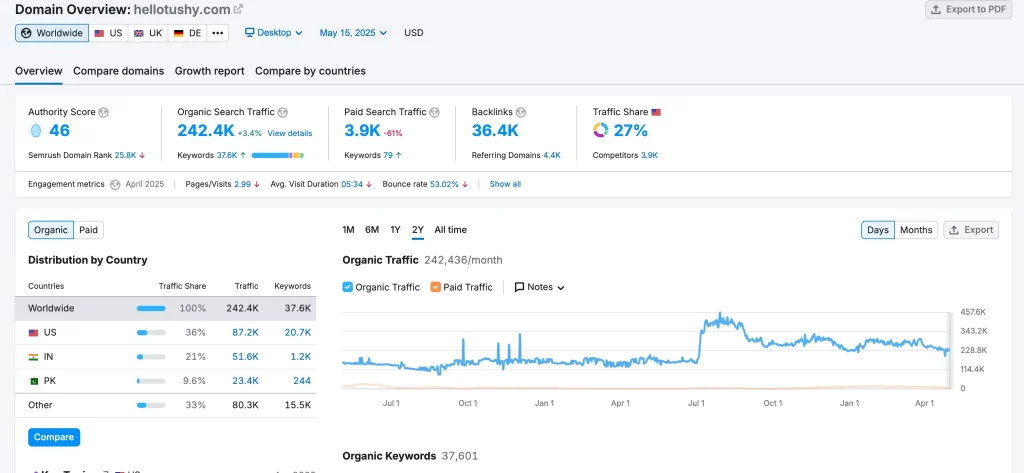Click the Worldwide globe icon
The height and width of the screenshot is (473, 1024).
(x=26, y=33)
